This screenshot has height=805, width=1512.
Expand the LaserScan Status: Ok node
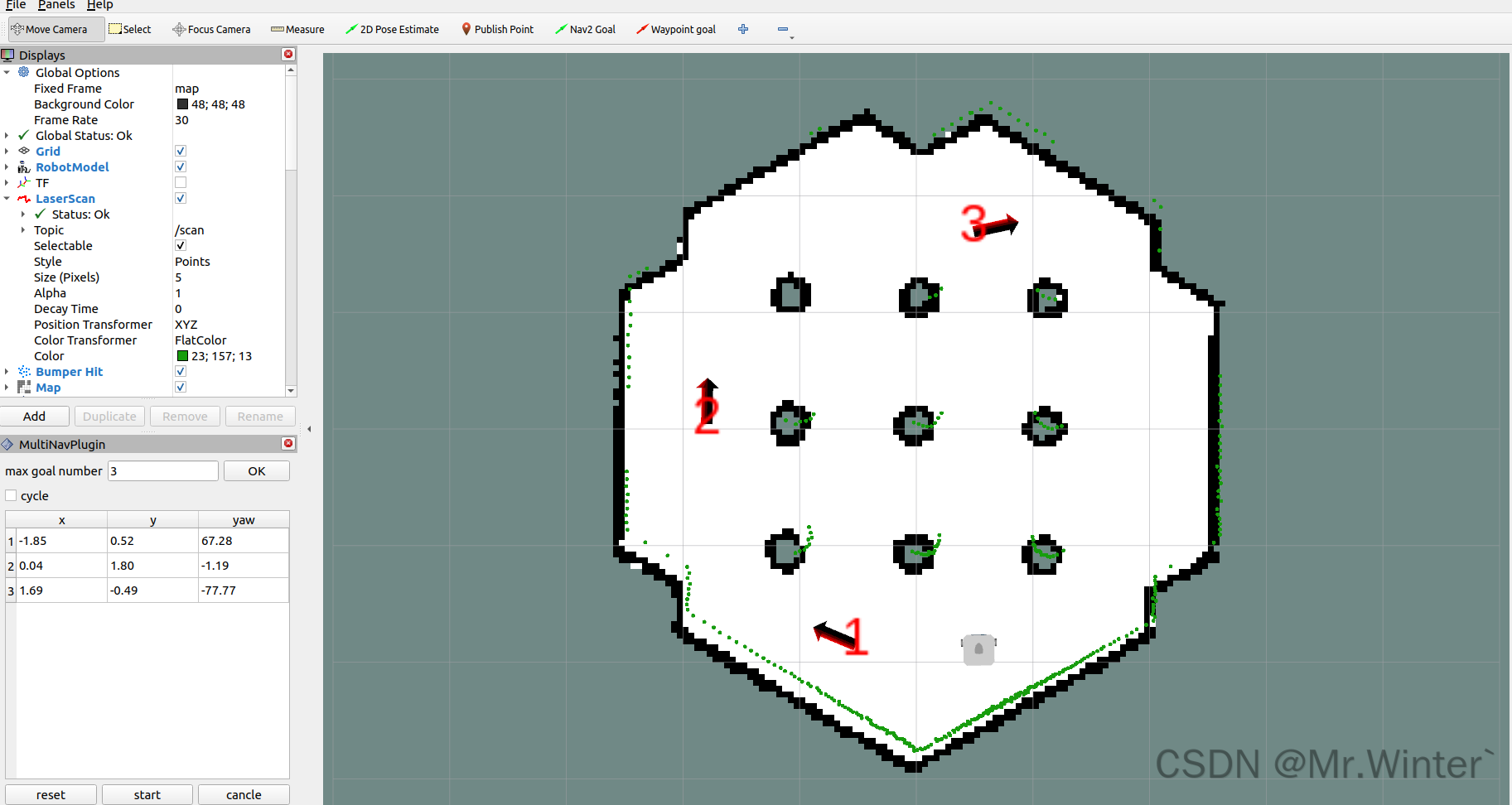pos(23,214)
